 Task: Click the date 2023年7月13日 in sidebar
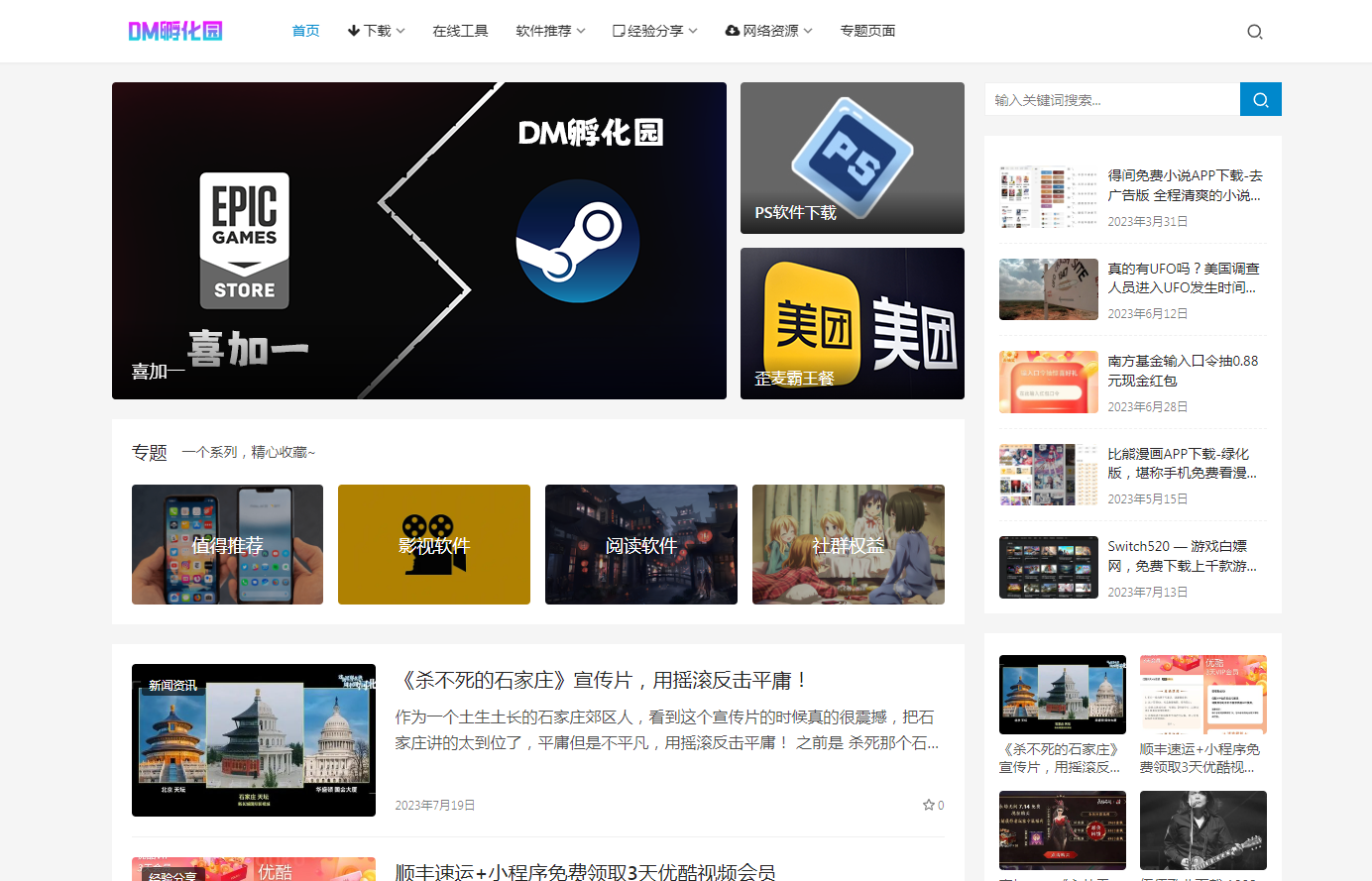tap(1148, 592)
